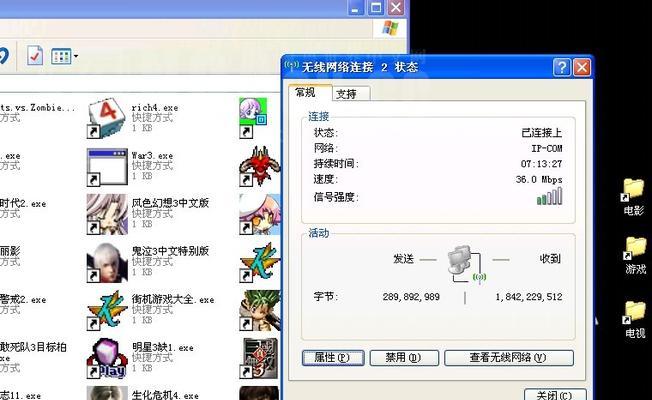The image size is (652, 400).
Task: Click the 街机游戏大全.exe label
Action: click(x=173, y=299)
